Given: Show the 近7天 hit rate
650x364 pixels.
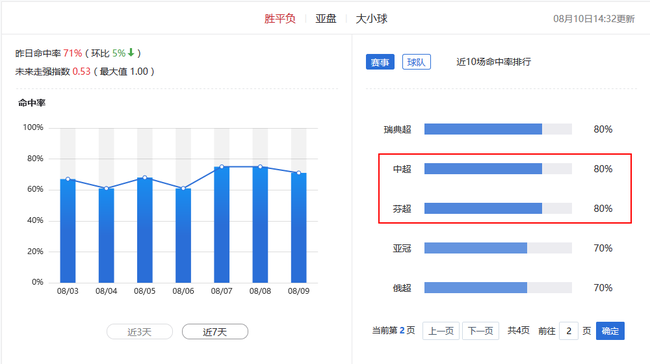Looking at the screenshot, I should tap(215, 332).
